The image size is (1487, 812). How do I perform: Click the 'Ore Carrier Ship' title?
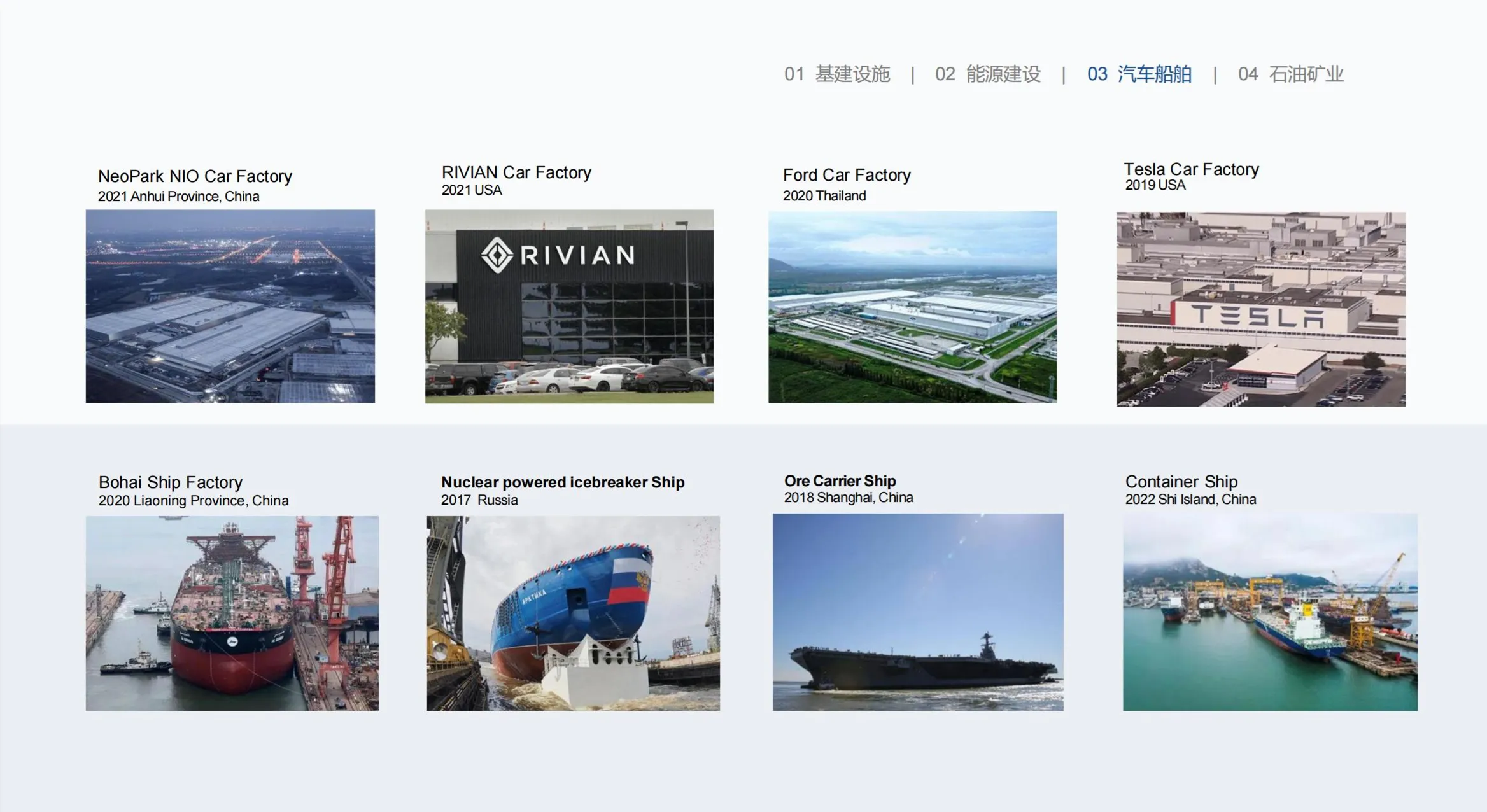click(840, 481)
